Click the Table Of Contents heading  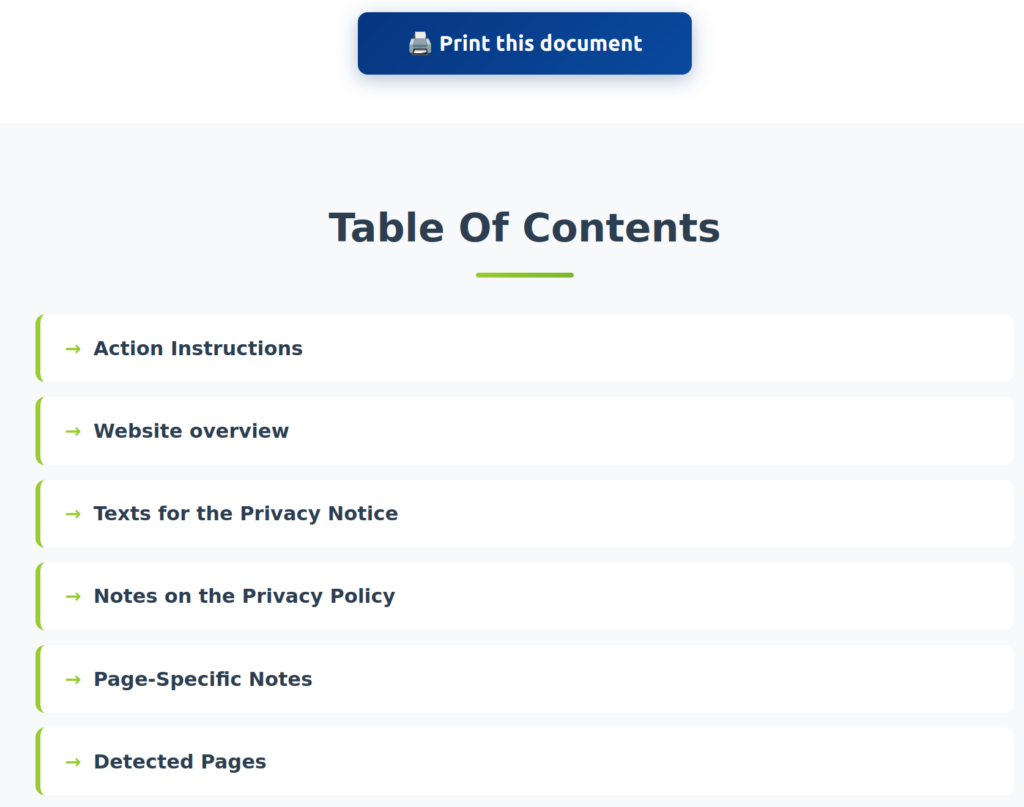click(524, 228)
